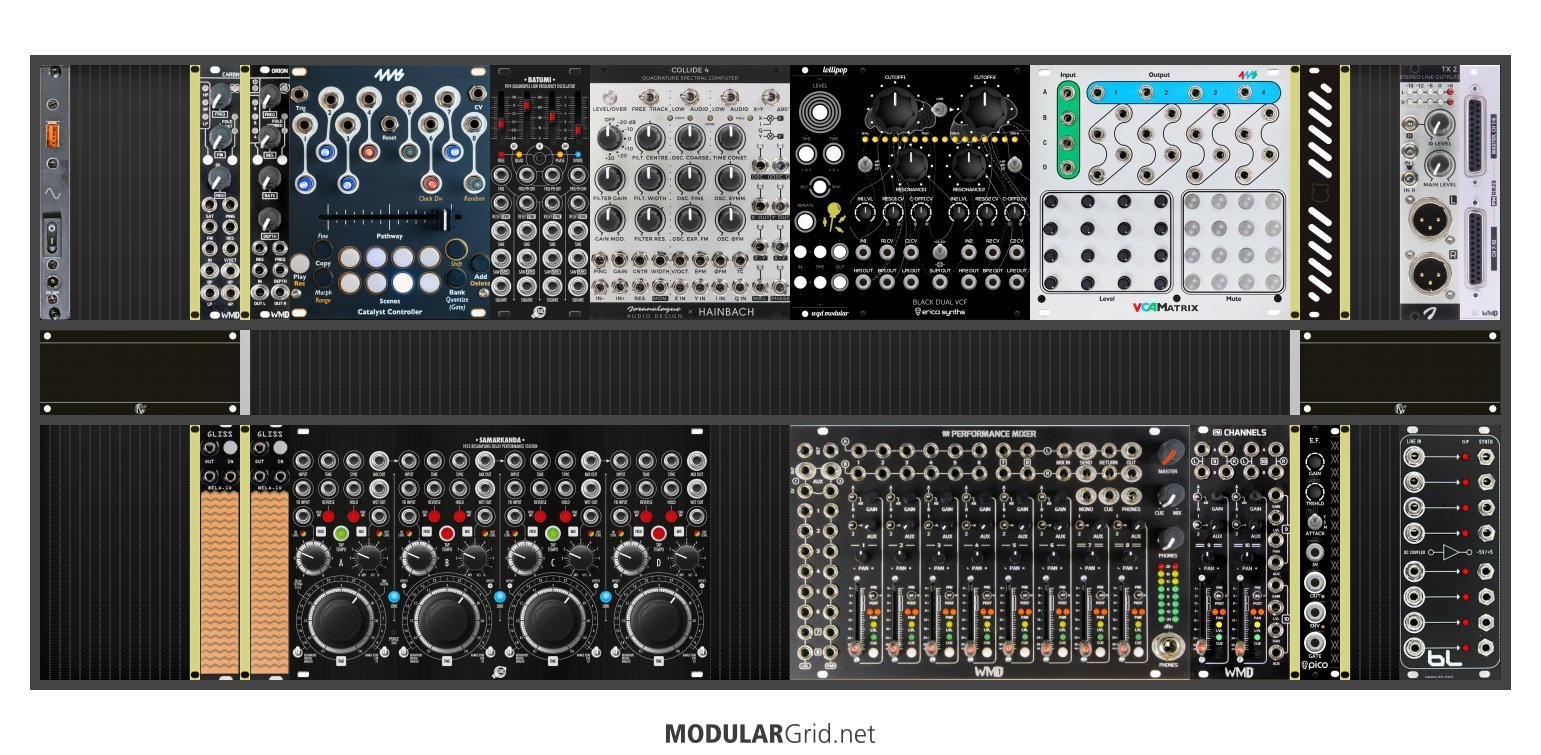Click the Gain knob on Pico E.F.
This screenshot has height=755, width=1541.
click(x=1315, y=462)
